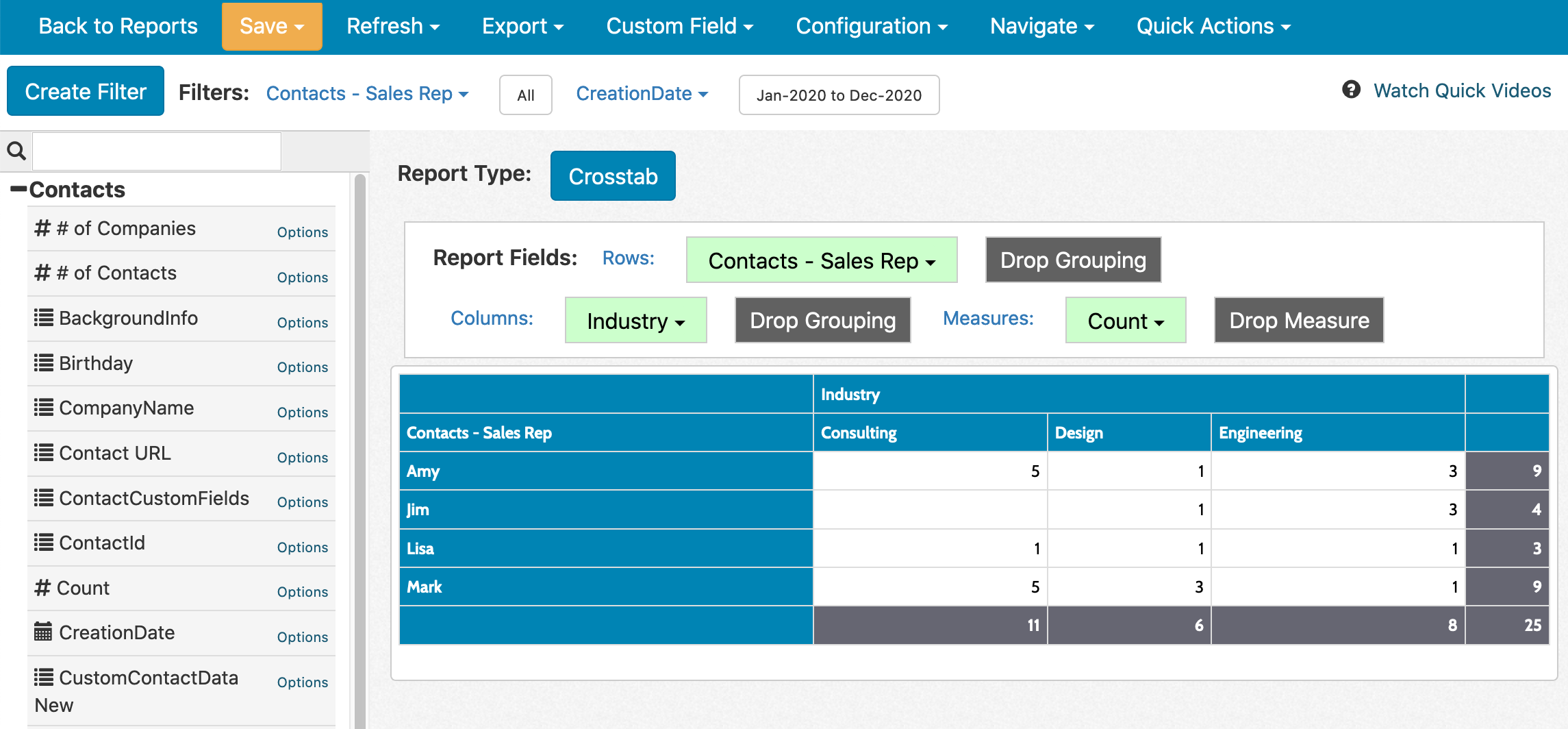Click the Crosstab report type button
Screen dimensions: 1568x729
tap(613, 176)
